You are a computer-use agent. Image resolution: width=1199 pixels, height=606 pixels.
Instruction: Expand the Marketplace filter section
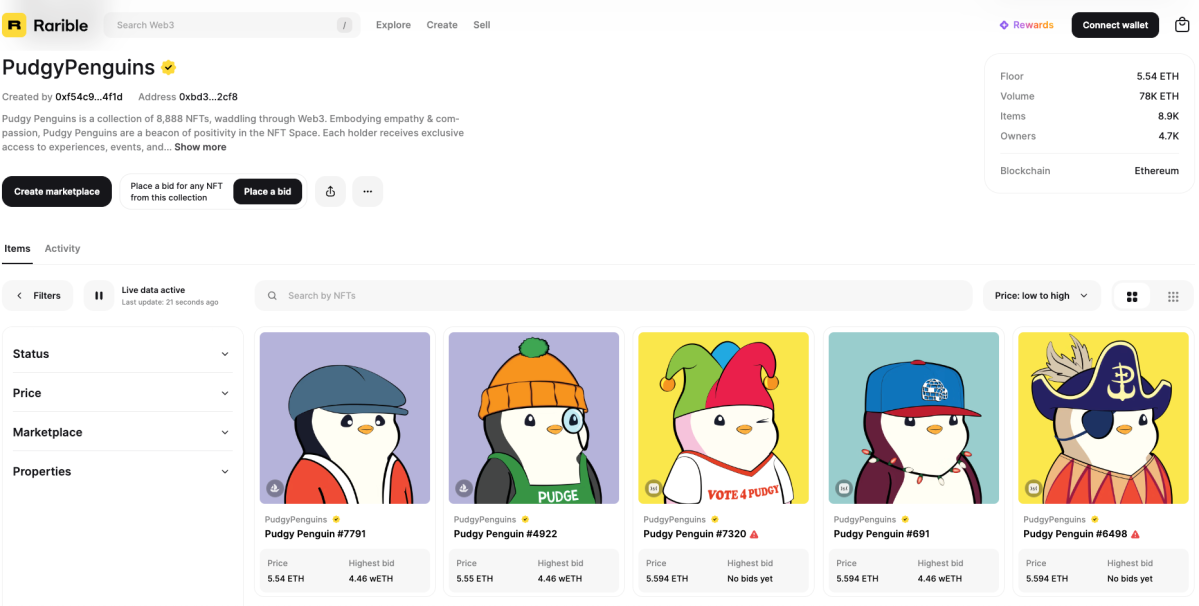pyautogui.click(x=122, y=432)
